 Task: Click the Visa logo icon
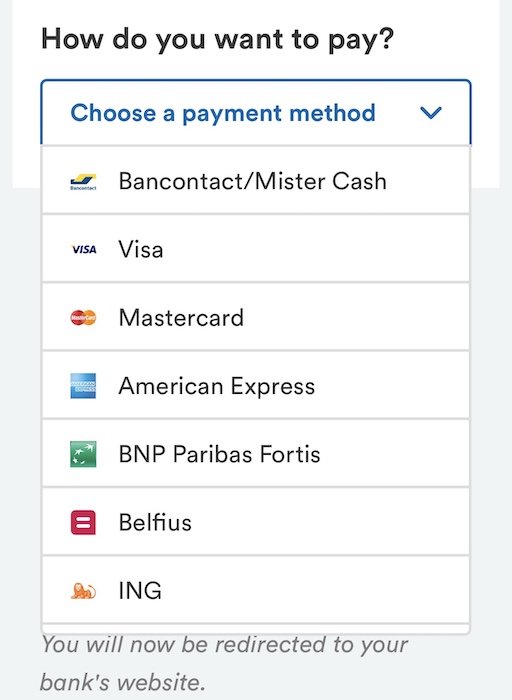coord(84,249)
